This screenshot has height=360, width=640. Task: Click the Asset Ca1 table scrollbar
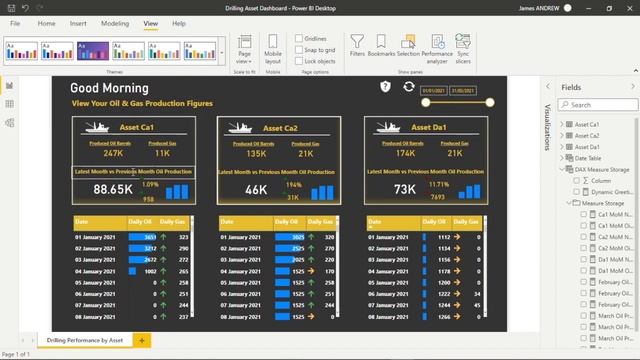192,266
